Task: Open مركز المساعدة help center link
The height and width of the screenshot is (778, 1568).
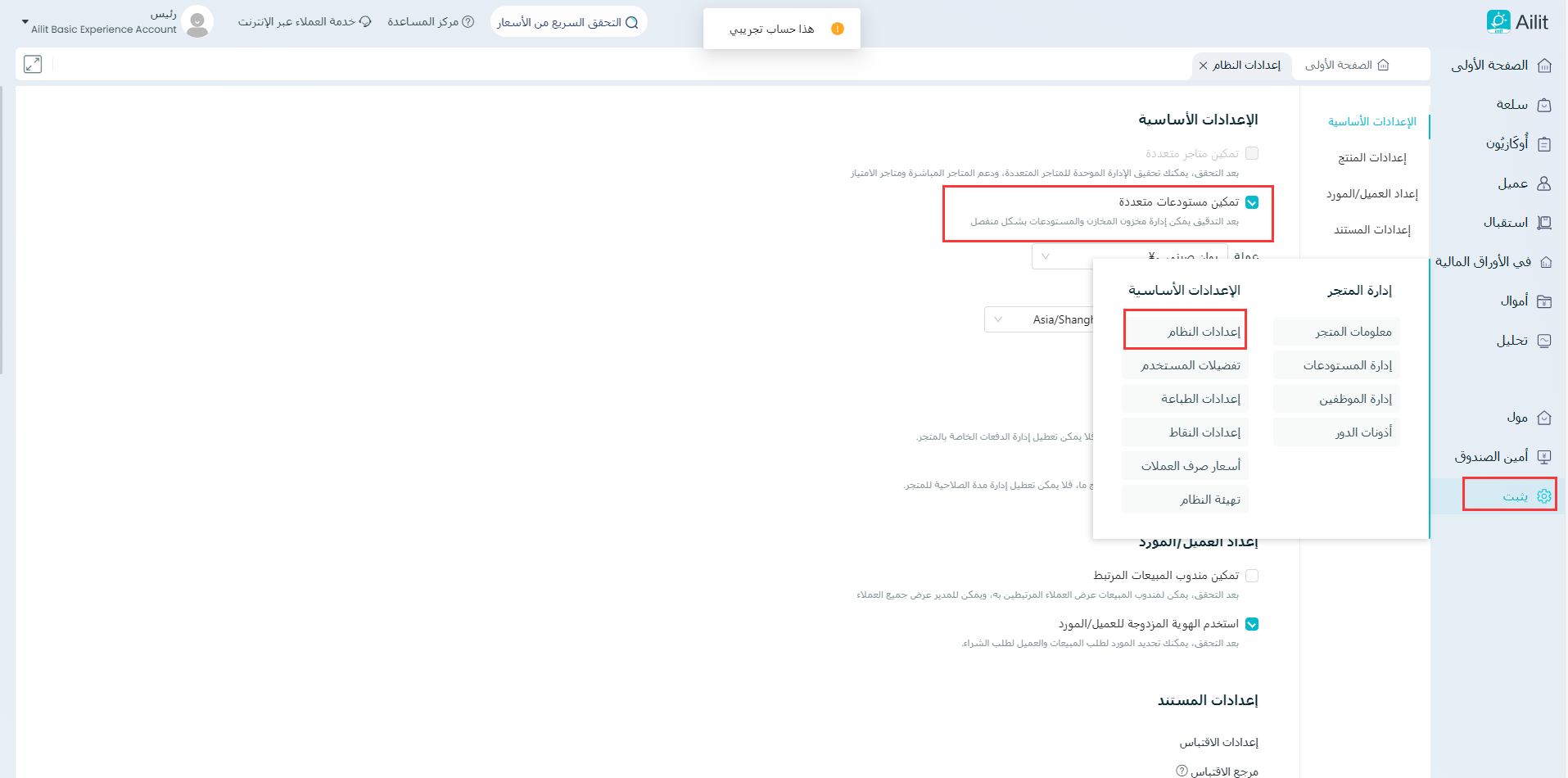Action: click(431, 22)
